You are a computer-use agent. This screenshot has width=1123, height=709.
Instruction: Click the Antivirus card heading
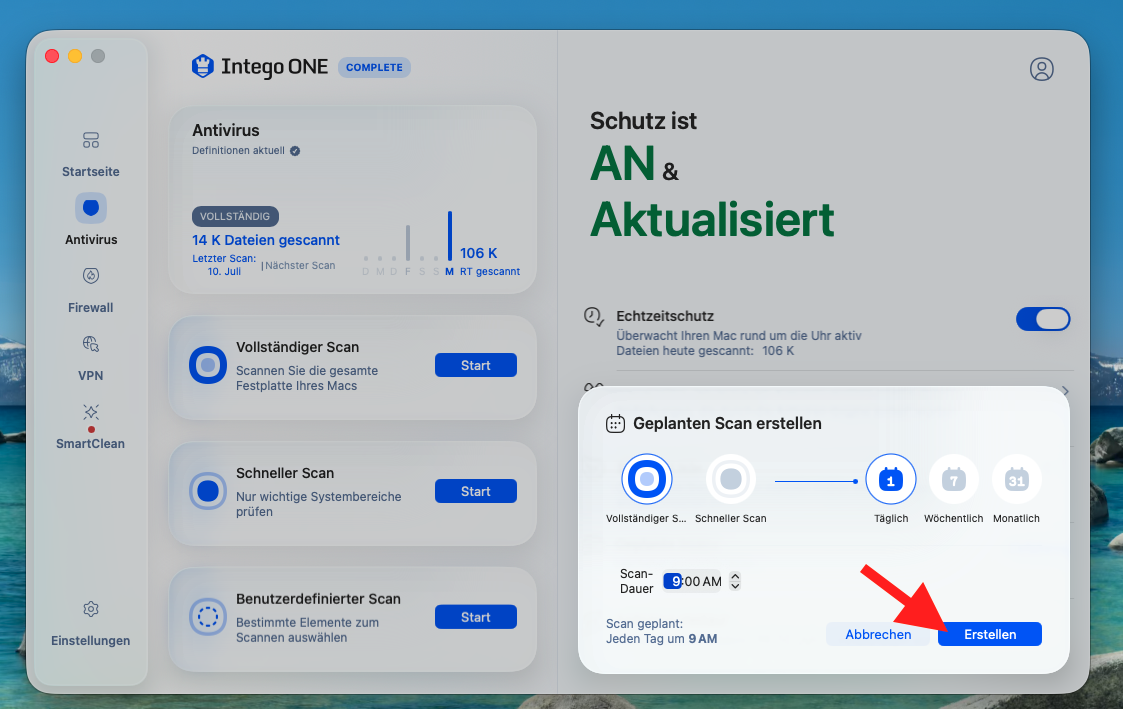coord(226,130)
